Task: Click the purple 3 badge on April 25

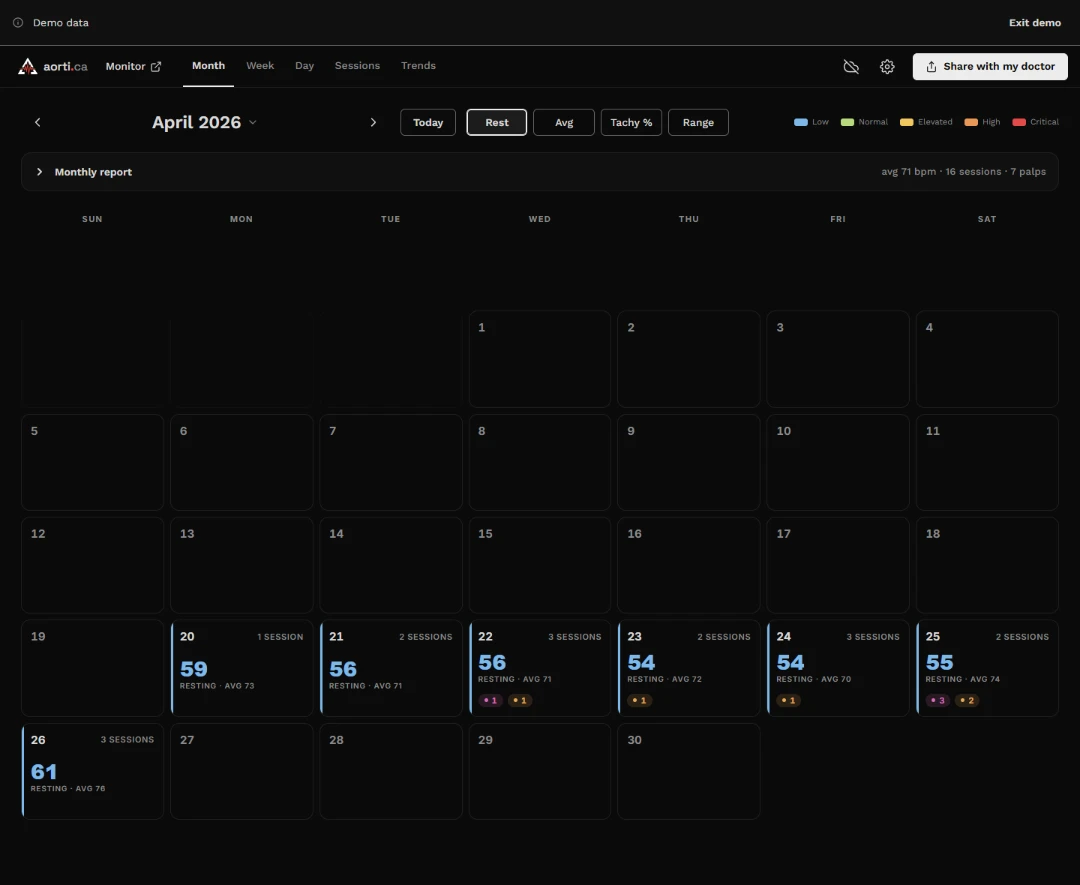Action: 938,700
